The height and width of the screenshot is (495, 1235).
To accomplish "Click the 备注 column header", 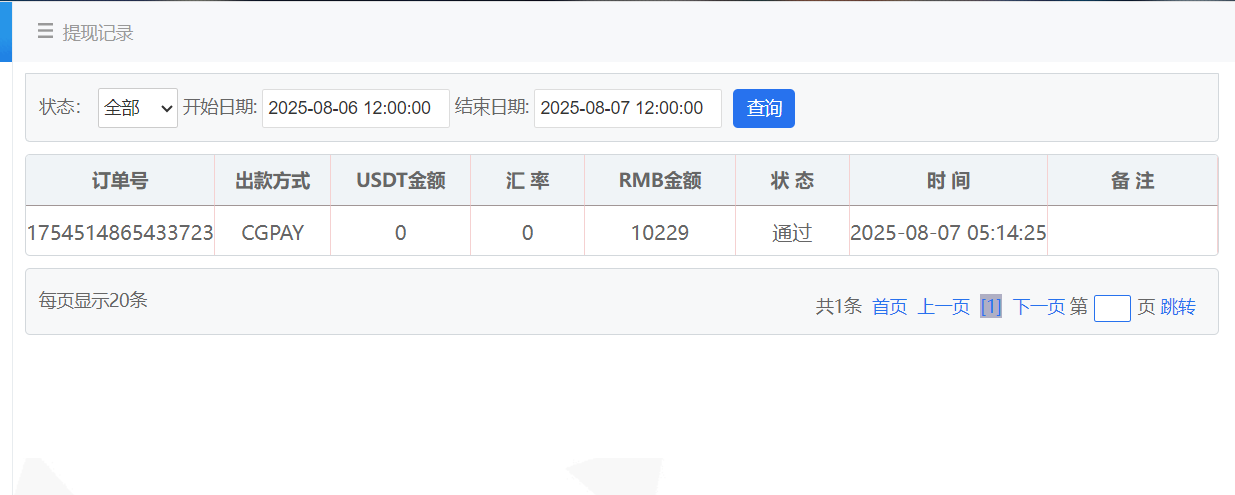I will [x=1132, y=181].
